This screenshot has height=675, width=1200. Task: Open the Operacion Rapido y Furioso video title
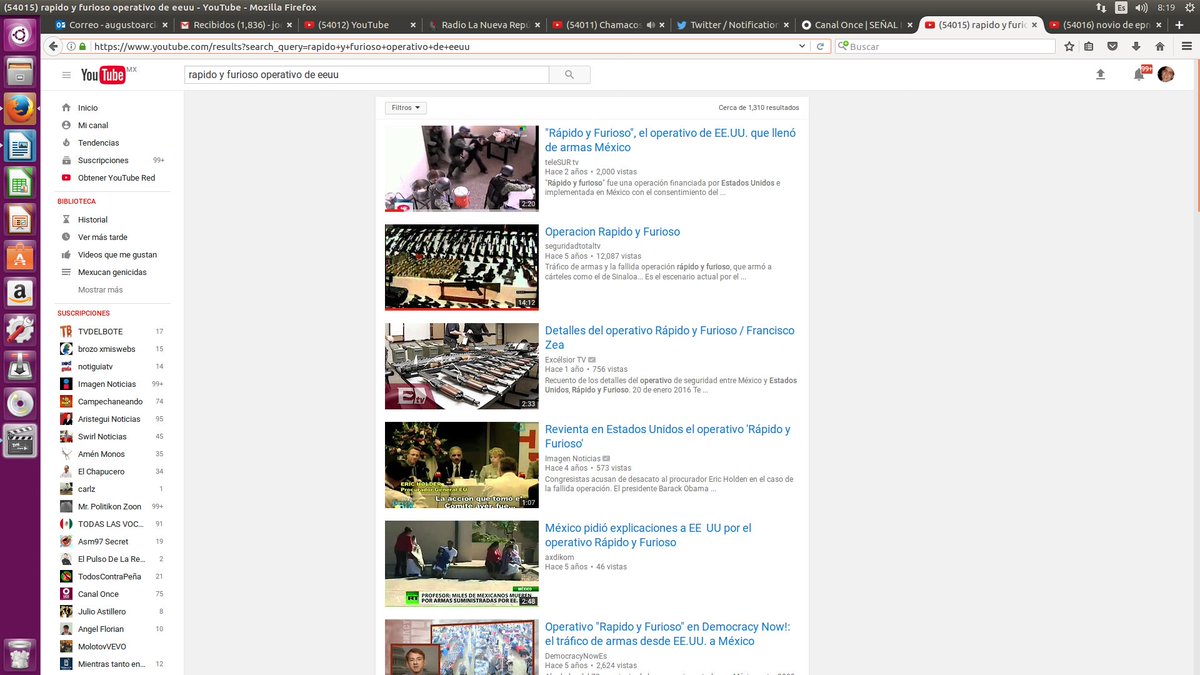click(612, 232)
